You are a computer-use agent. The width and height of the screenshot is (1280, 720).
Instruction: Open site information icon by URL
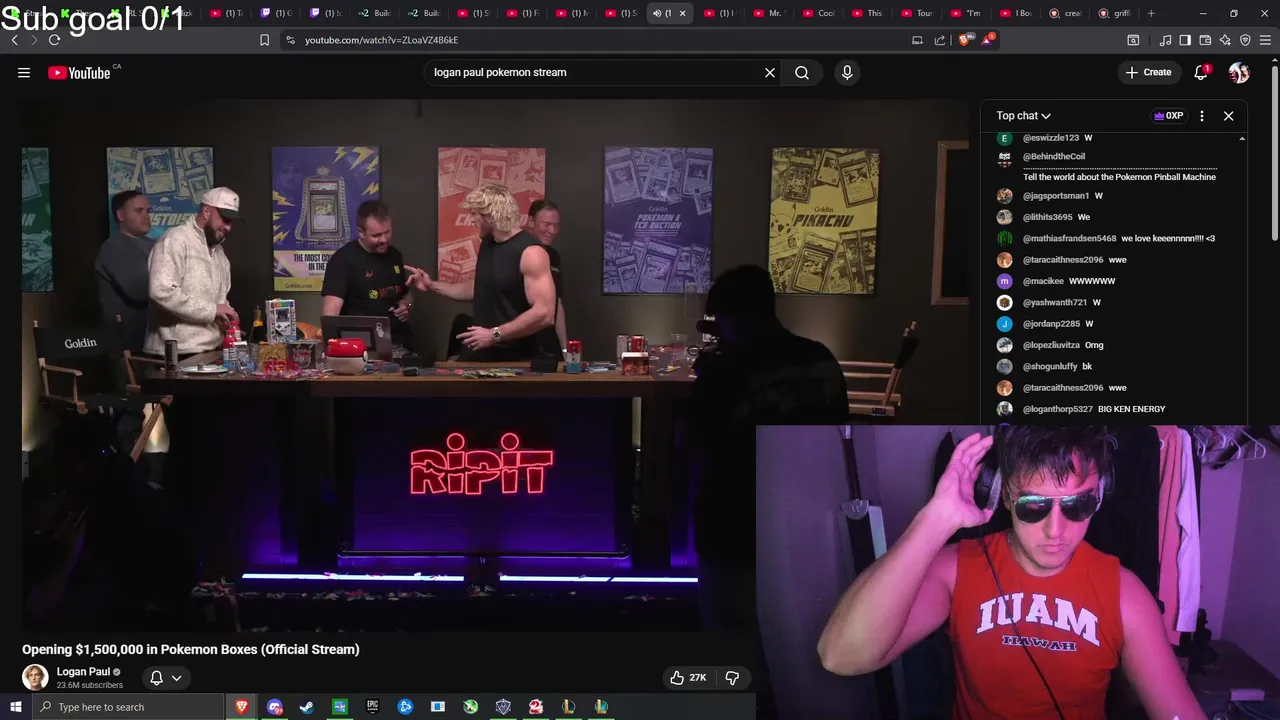[x=290, y=40]
